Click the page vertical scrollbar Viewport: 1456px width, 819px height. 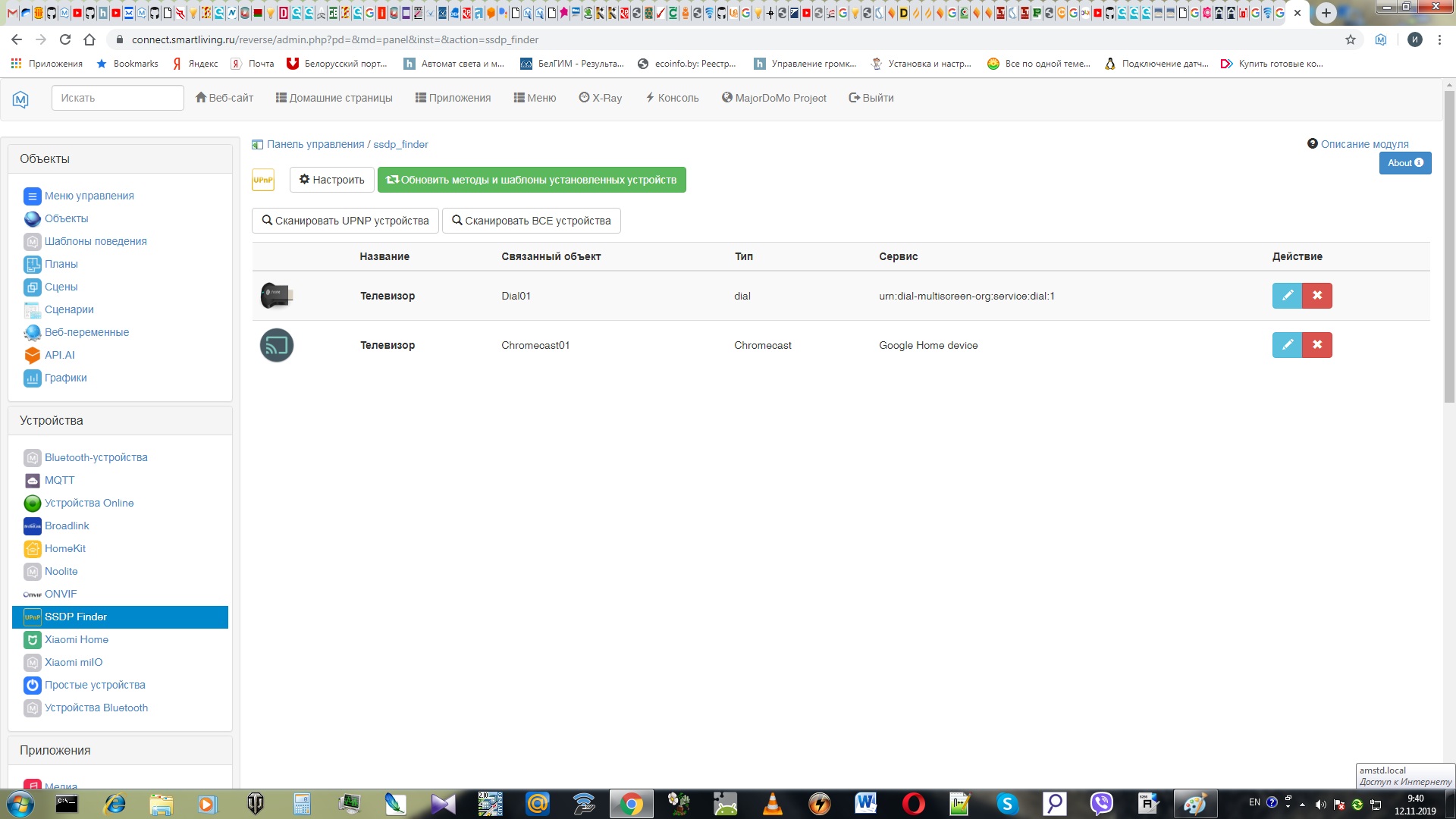pos(1449,250)
